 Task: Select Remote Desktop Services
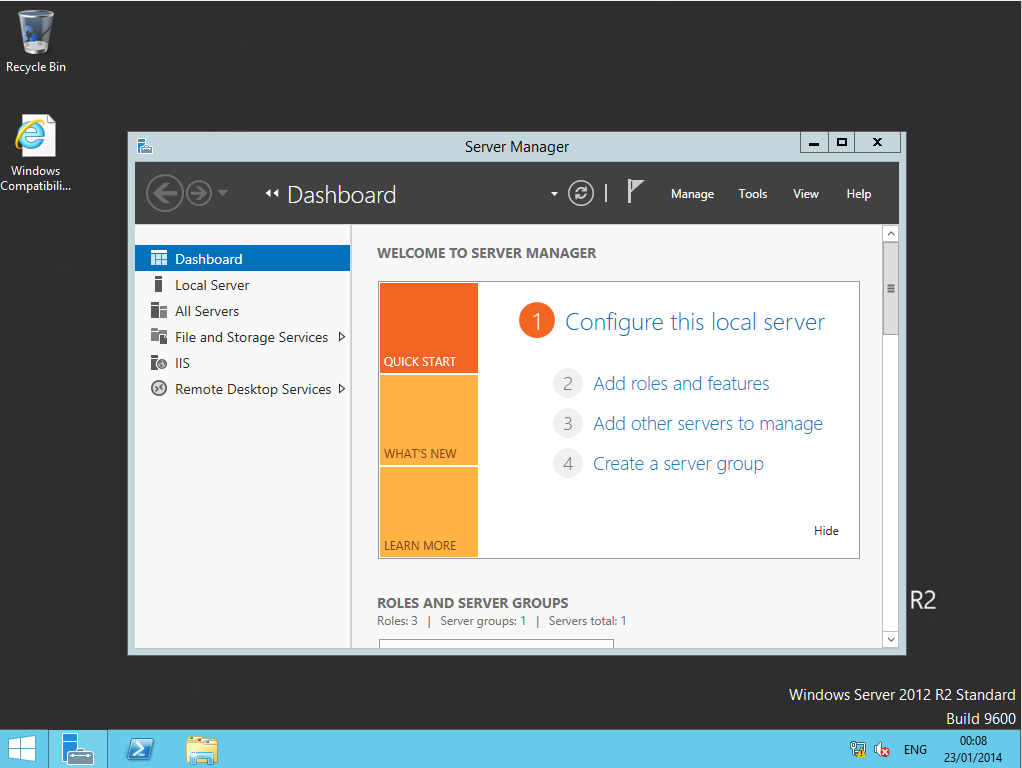[x=242, y=389]
